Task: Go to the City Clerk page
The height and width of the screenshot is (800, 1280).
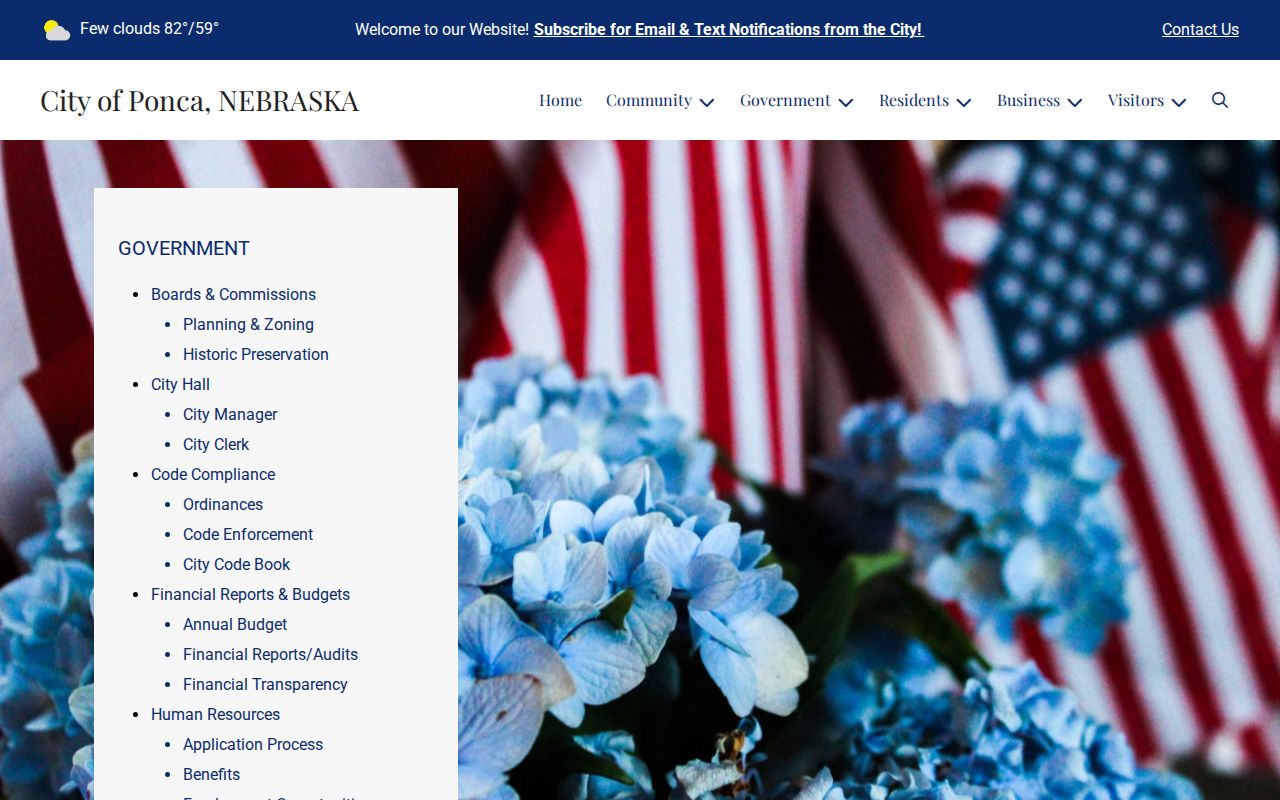Action: click(216, 444)
